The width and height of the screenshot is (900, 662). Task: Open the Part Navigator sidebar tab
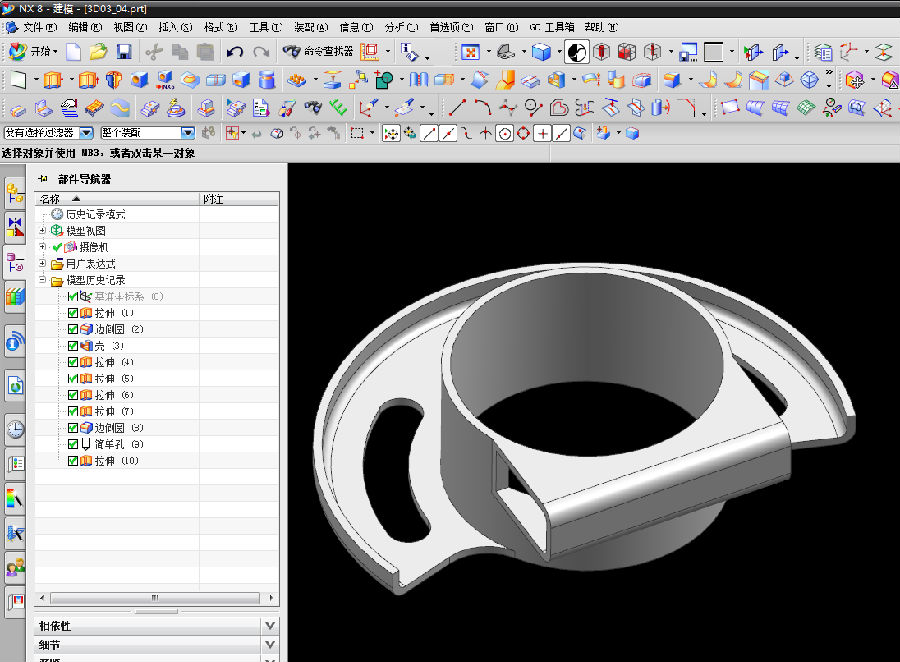15,263
